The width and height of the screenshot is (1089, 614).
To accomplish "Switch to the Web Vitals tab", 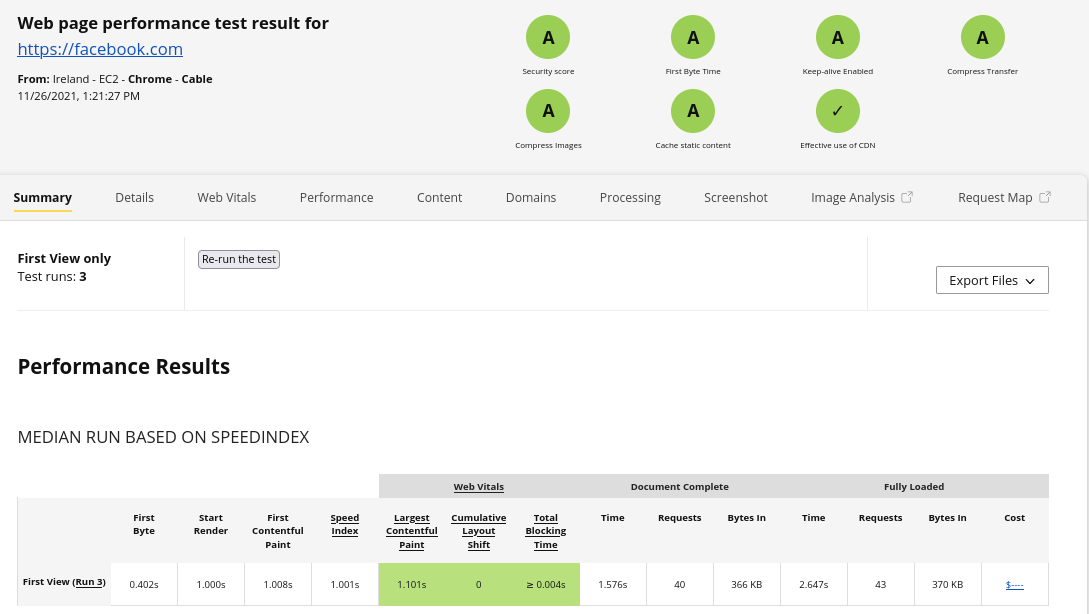I will 227,198.
